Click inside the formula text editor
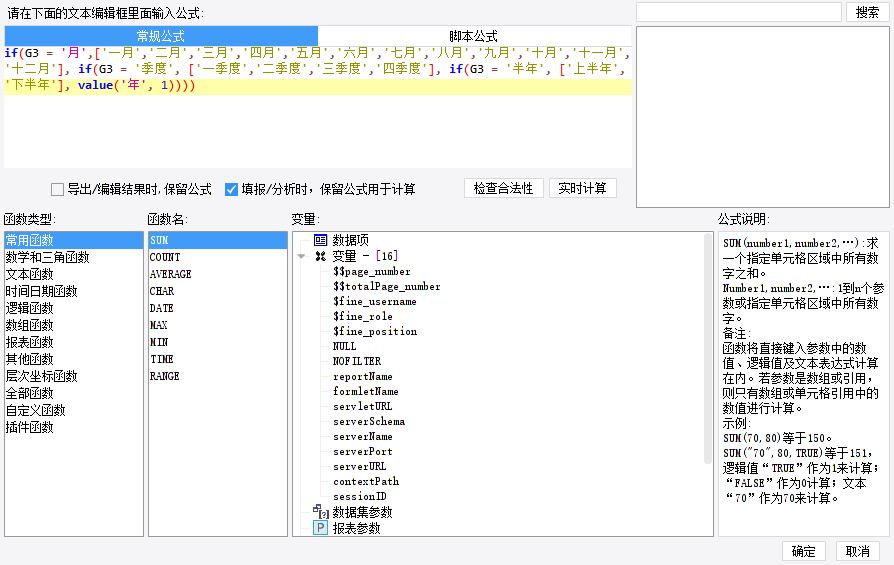894x565 pixels. click(318, 107)
